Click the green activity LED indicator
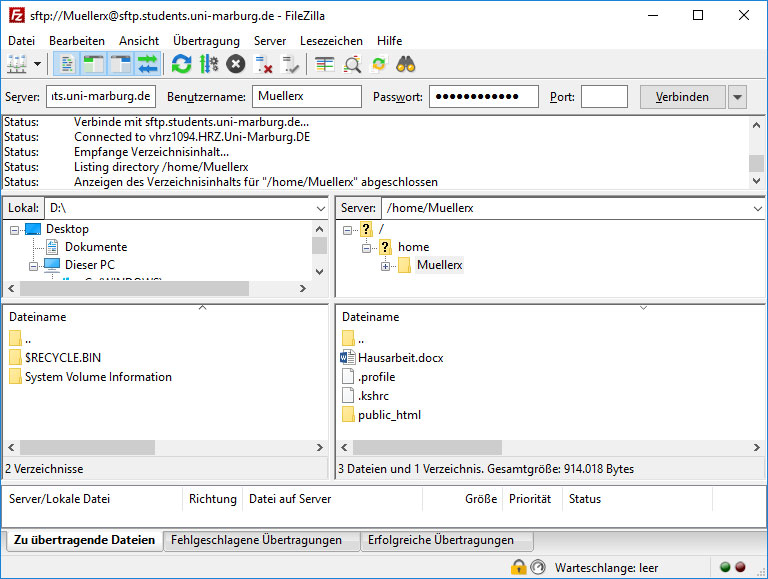Screen dimensions: 768x579 (725, 567)
